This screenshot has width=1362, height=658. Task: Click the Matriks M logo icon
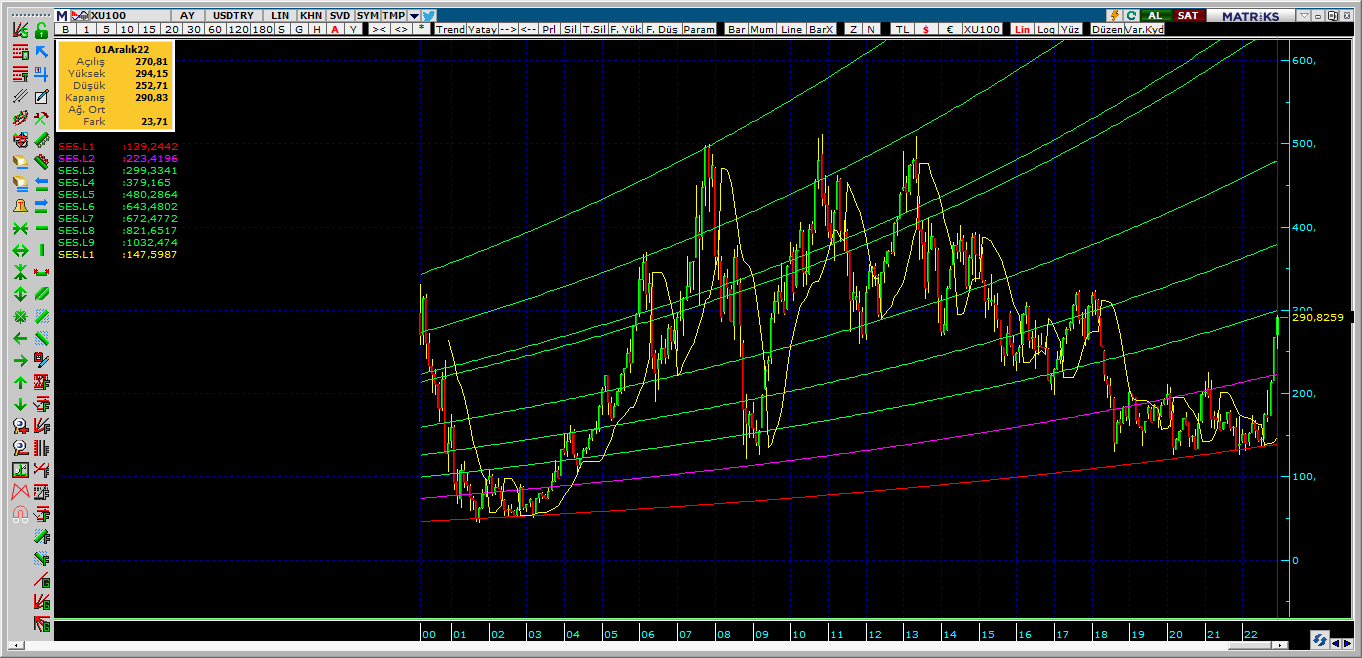[x=61, y=16]
